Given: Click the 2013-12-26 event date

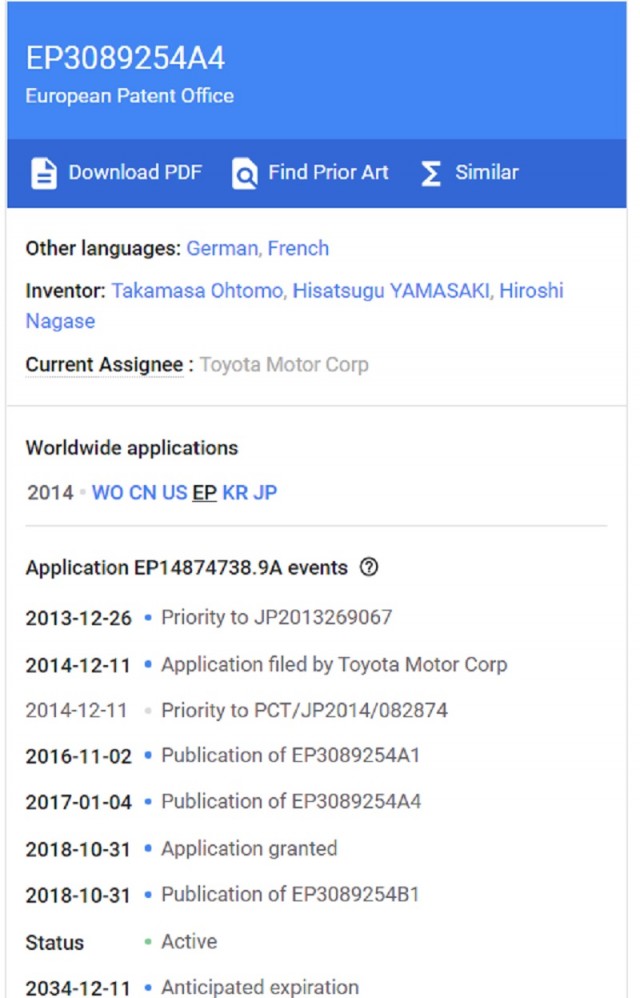Looking at the screenshot, I should pyautogui.click(x=79, y=618).
